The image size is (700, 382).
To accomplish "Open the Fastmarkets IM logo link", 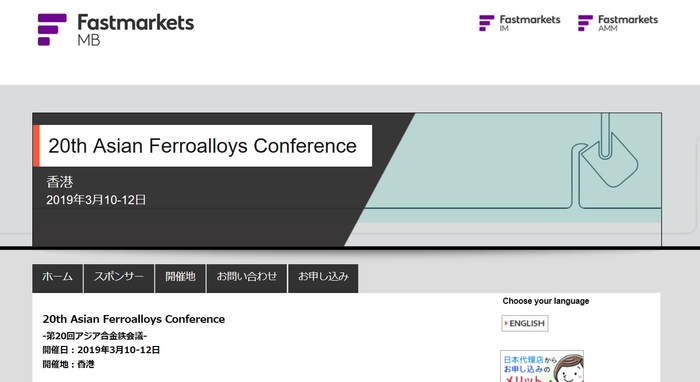I will coord(519,23).
